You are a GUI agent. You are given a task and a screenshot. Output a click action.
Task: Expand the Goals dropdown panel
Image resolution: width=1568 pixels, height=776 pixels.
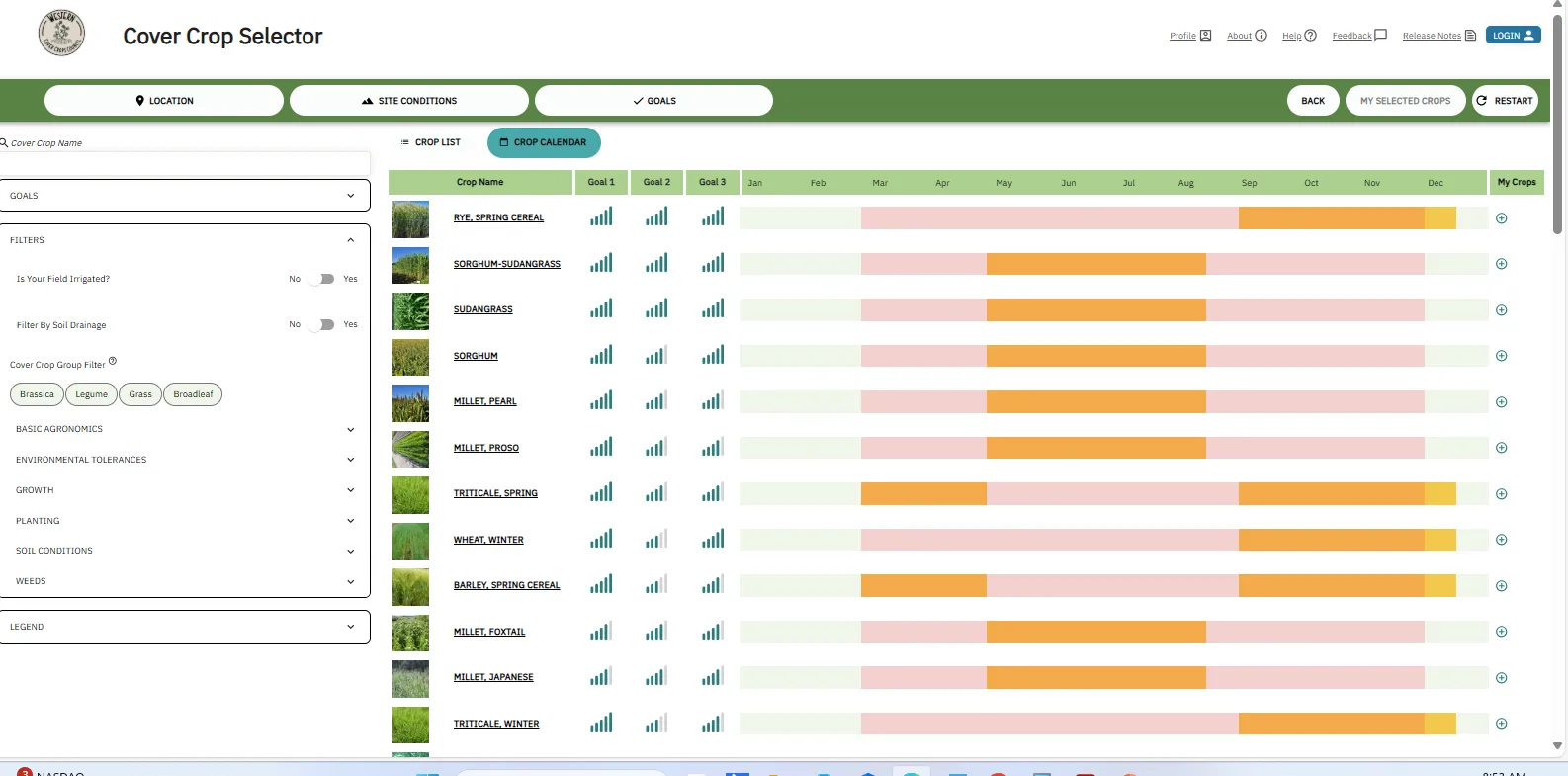185,196
